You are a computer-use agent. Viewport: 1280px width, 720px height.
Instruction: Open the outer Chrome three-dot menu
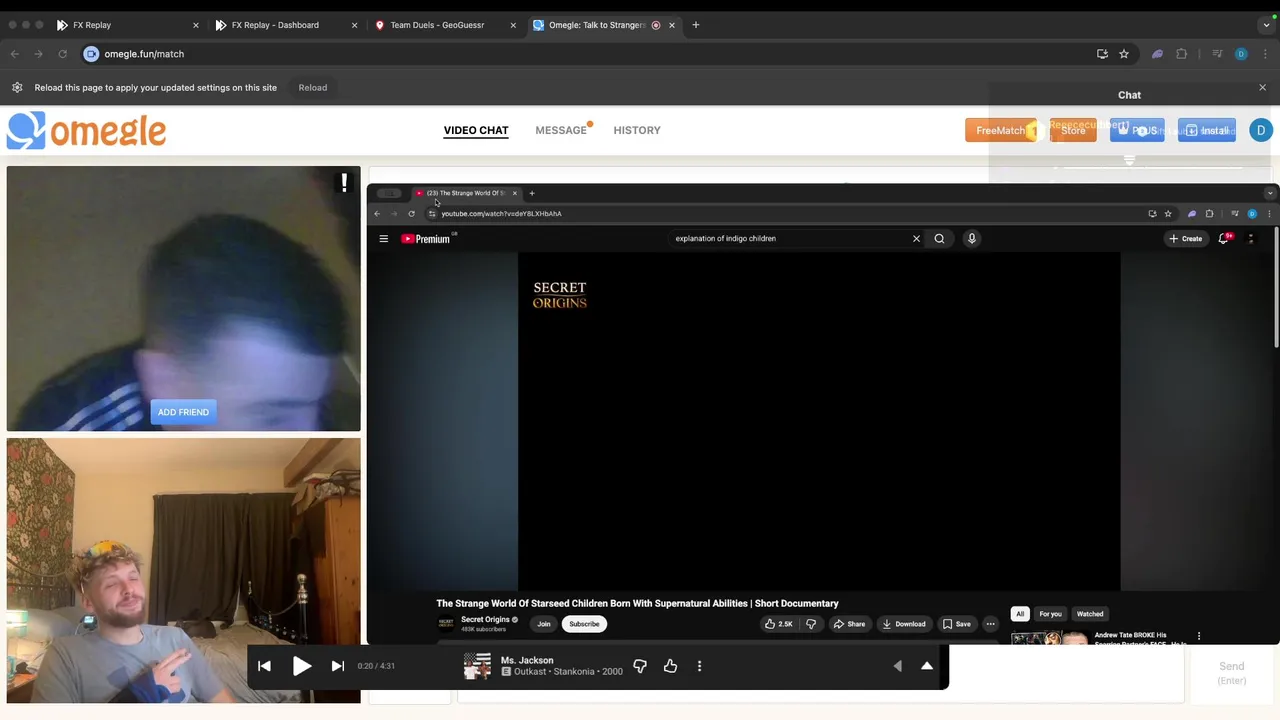click(1264, 54)
